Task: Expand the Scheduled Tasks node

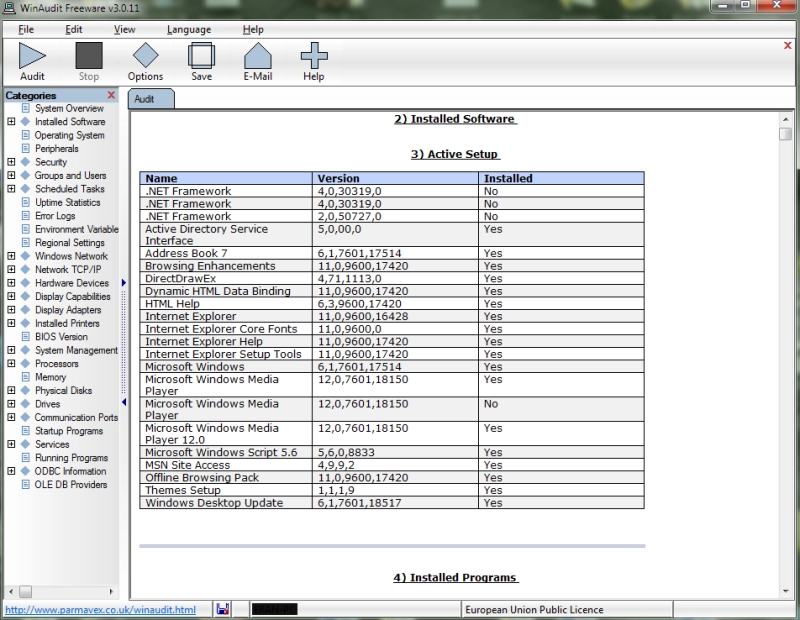Action: [x=11, y=189]
